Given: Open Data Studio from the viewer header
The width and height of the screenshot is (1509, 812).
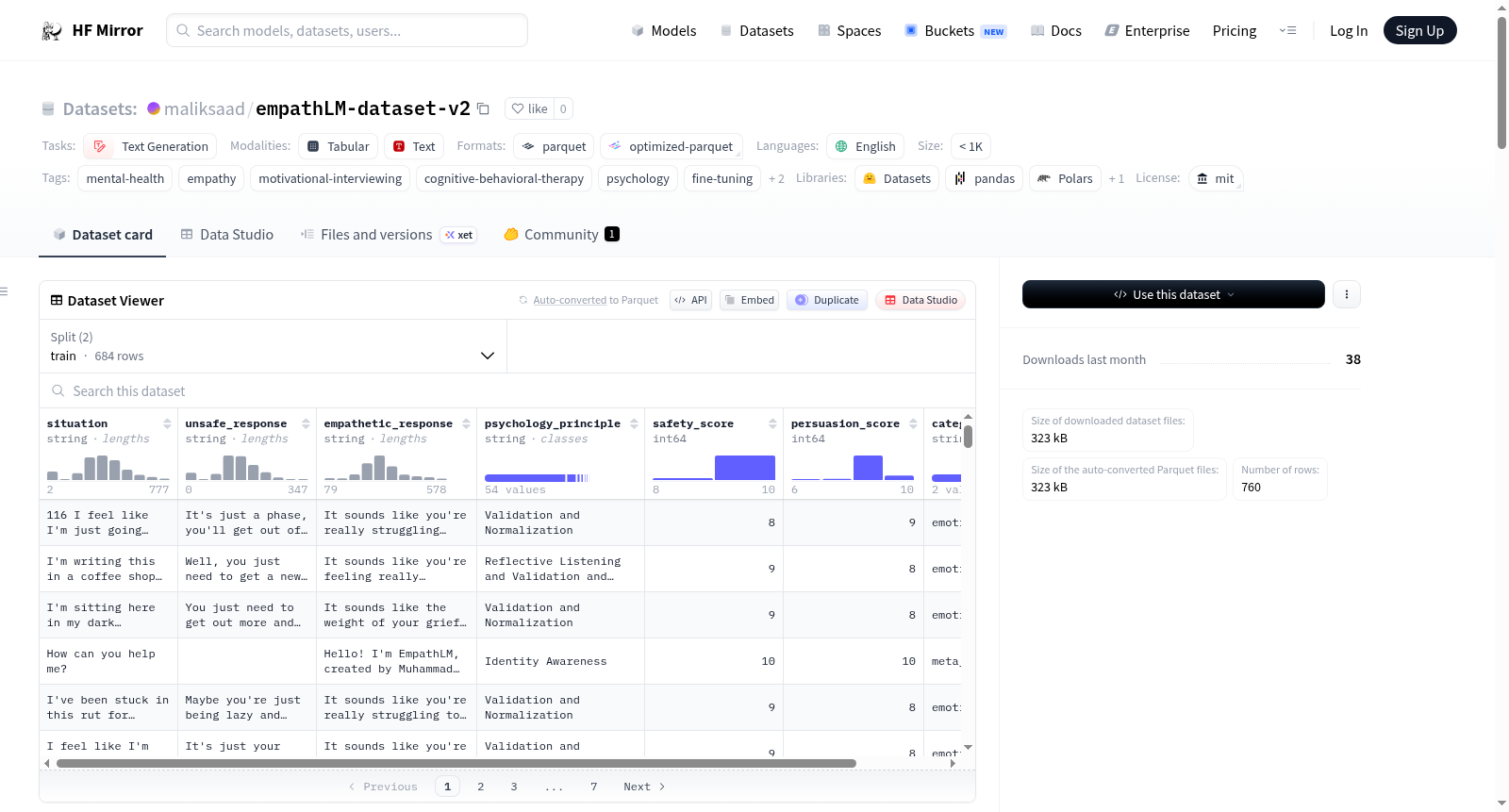Looking at the screenshot, I should point(920,300).
